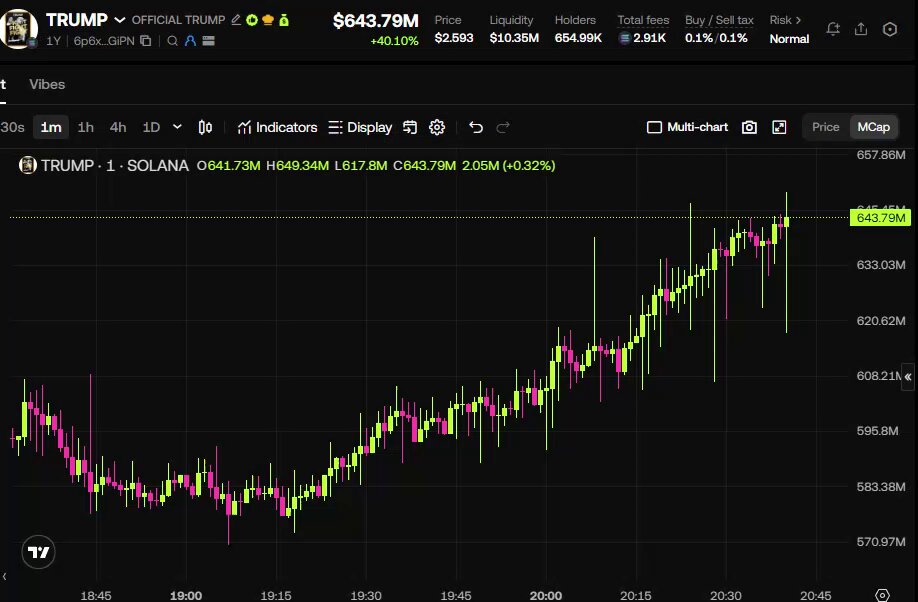This screenshot has width=918, height=602.
Task: Click the bell alert icon to add a notification
Action: pos(833,29)
